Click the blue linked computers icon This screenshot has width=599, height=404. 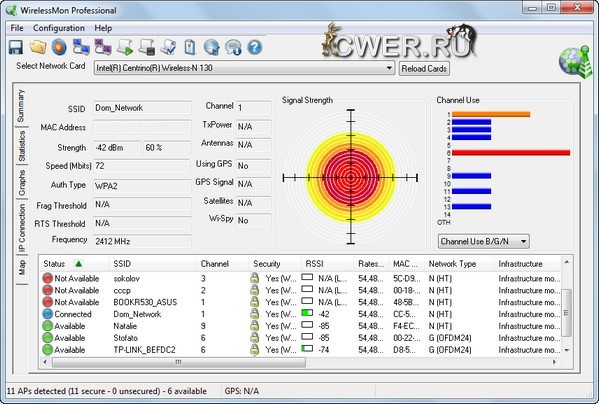[x=81, y=47]
